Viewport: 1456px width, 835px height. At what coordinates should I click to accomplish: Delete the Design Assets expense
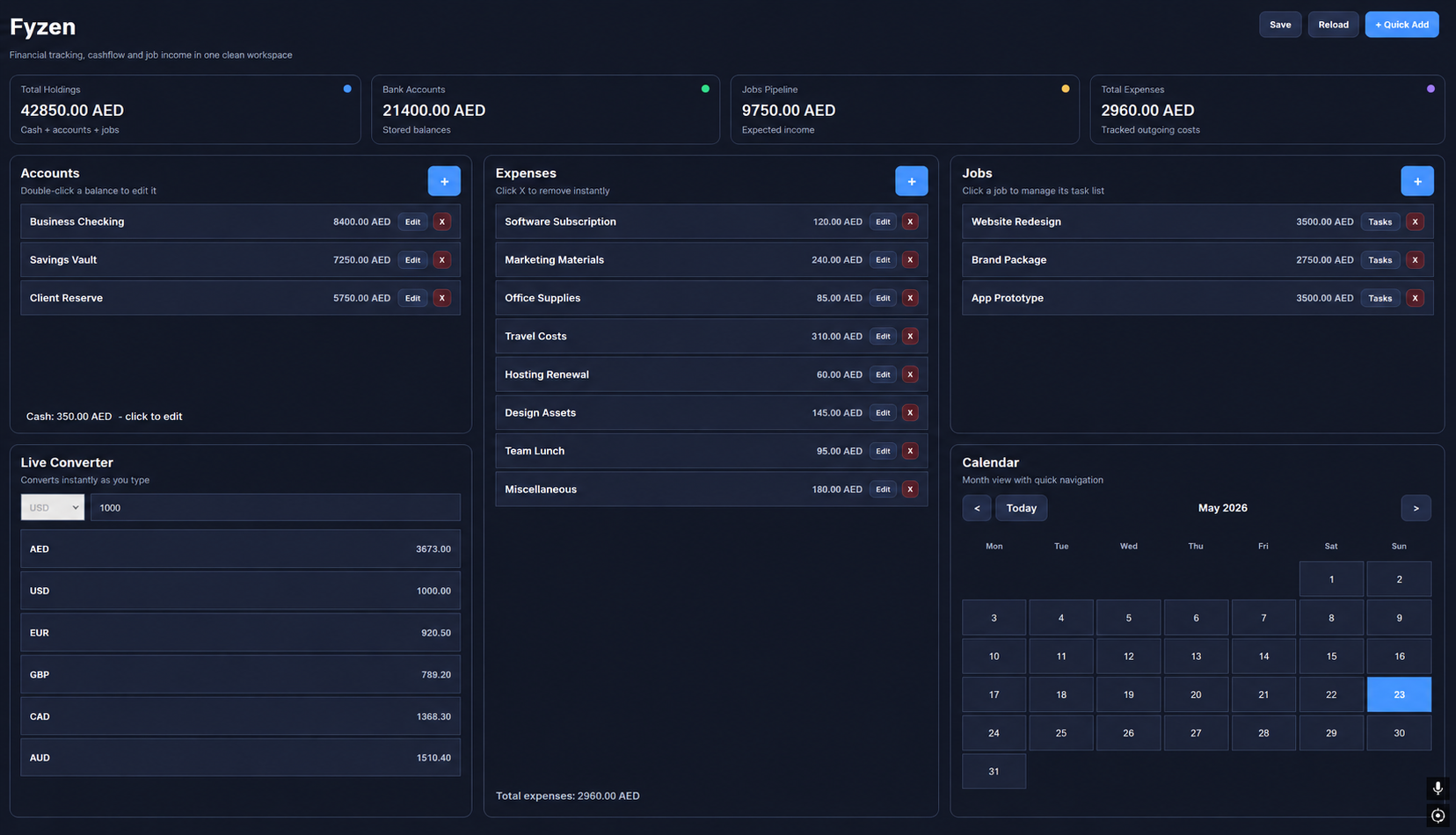tap(910, 413)
